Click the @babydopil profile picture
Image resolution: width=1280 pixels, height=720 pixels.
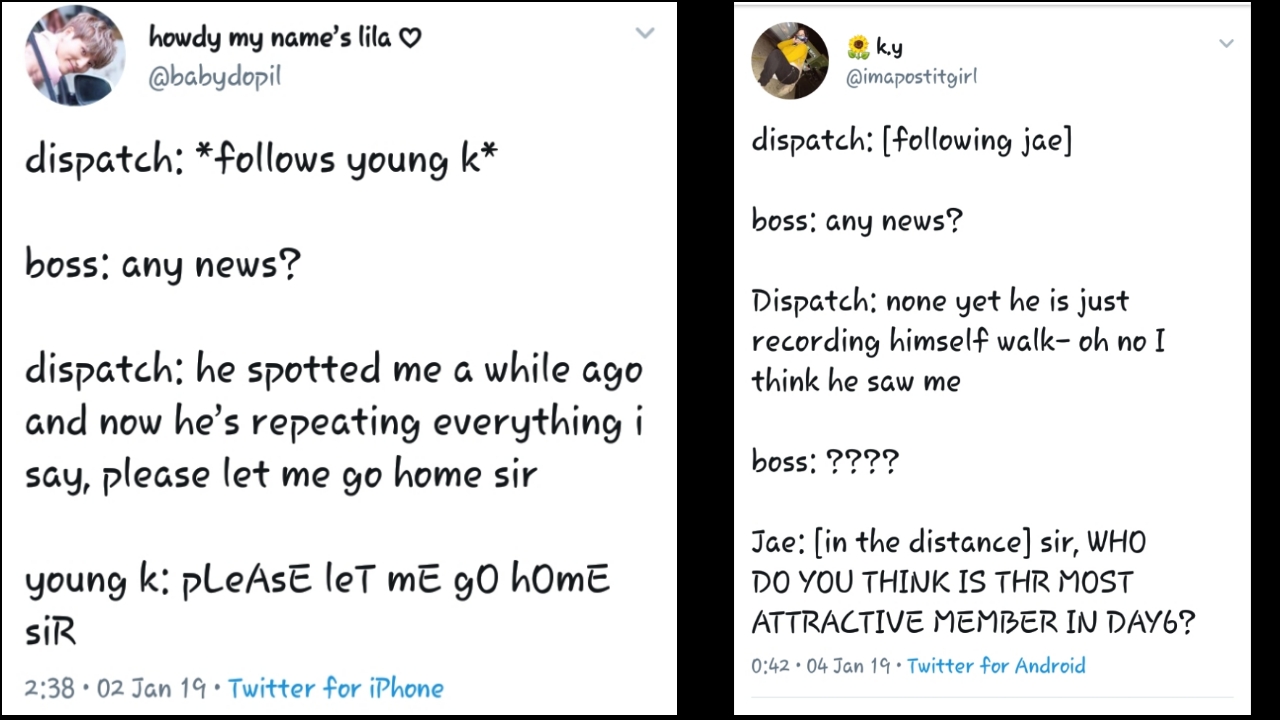75,56
